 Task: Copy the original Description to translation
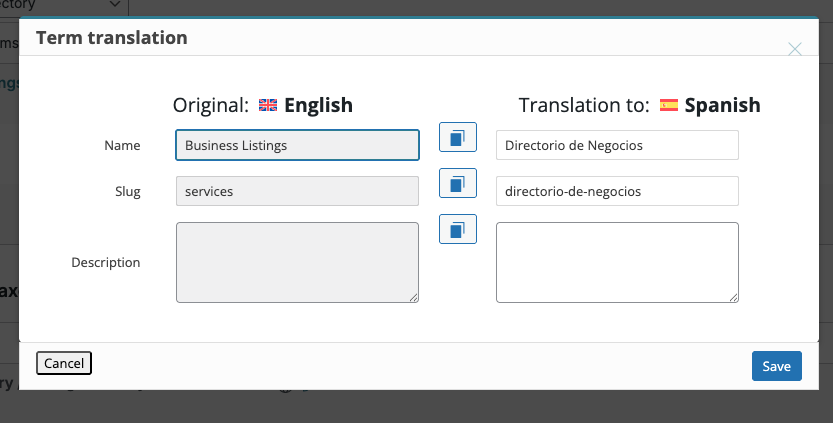tap(457, 229)
